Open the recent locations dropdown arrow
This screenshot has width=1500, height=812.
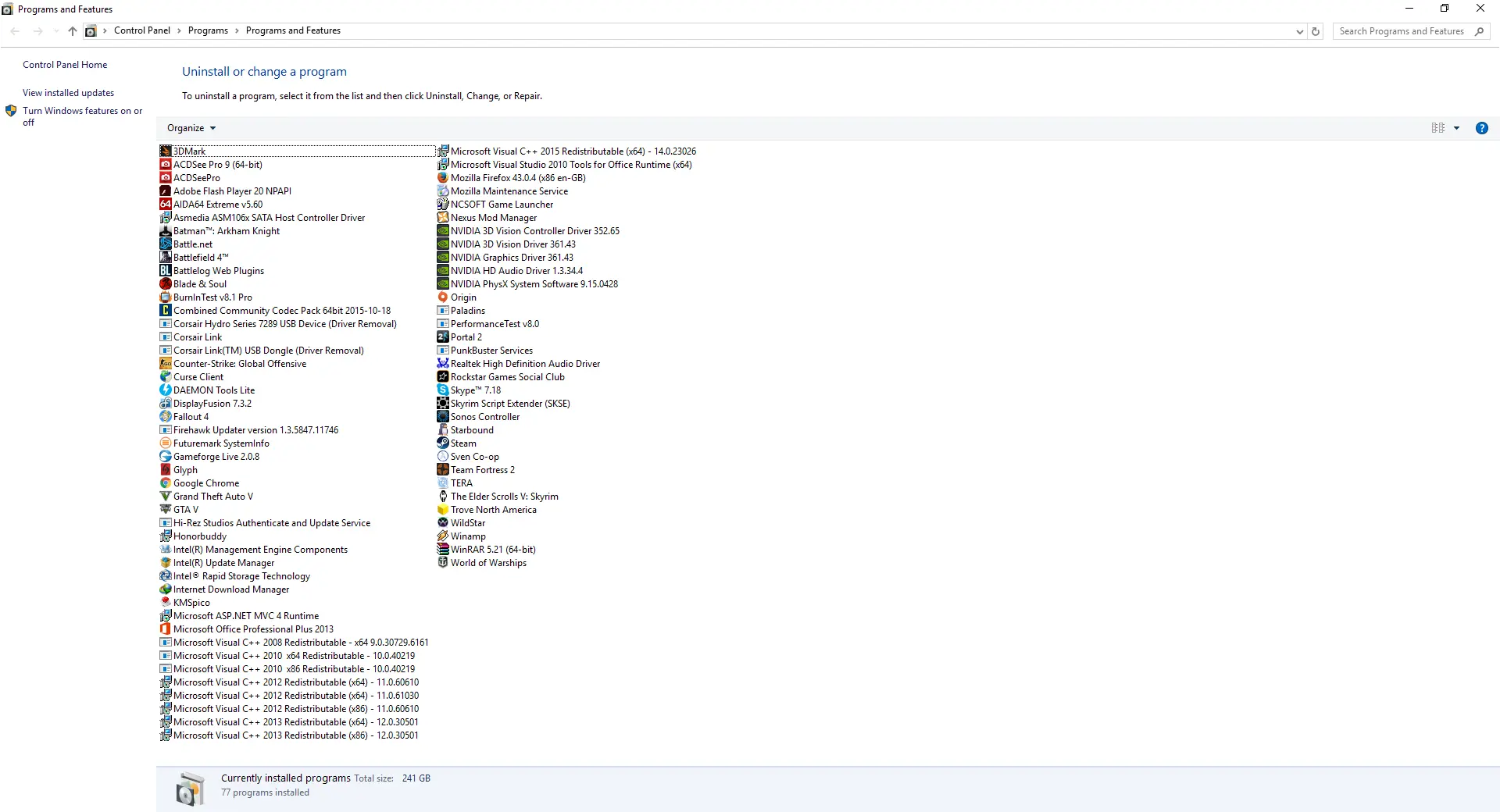55,31
